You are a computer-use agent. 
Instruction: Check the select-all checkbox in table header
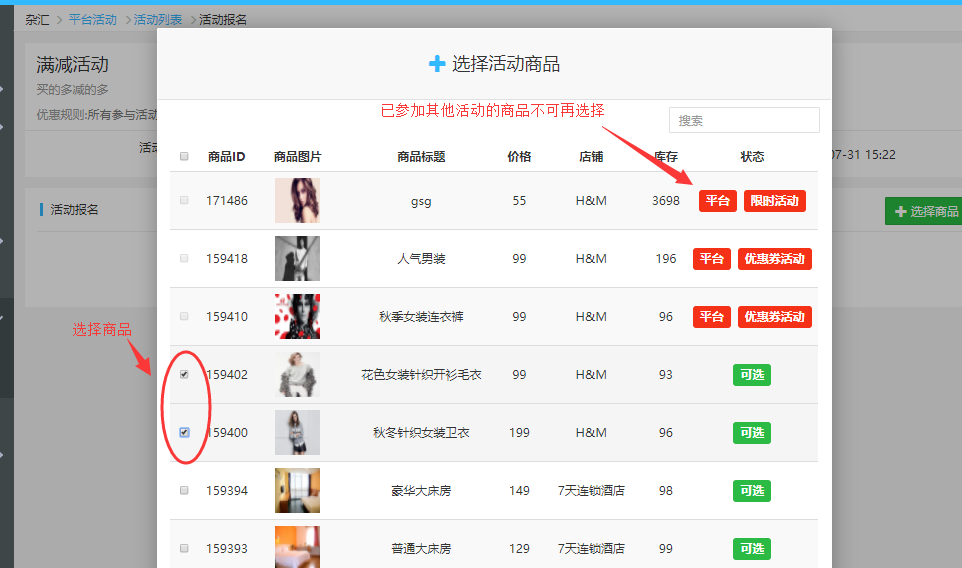pos(184,156)
